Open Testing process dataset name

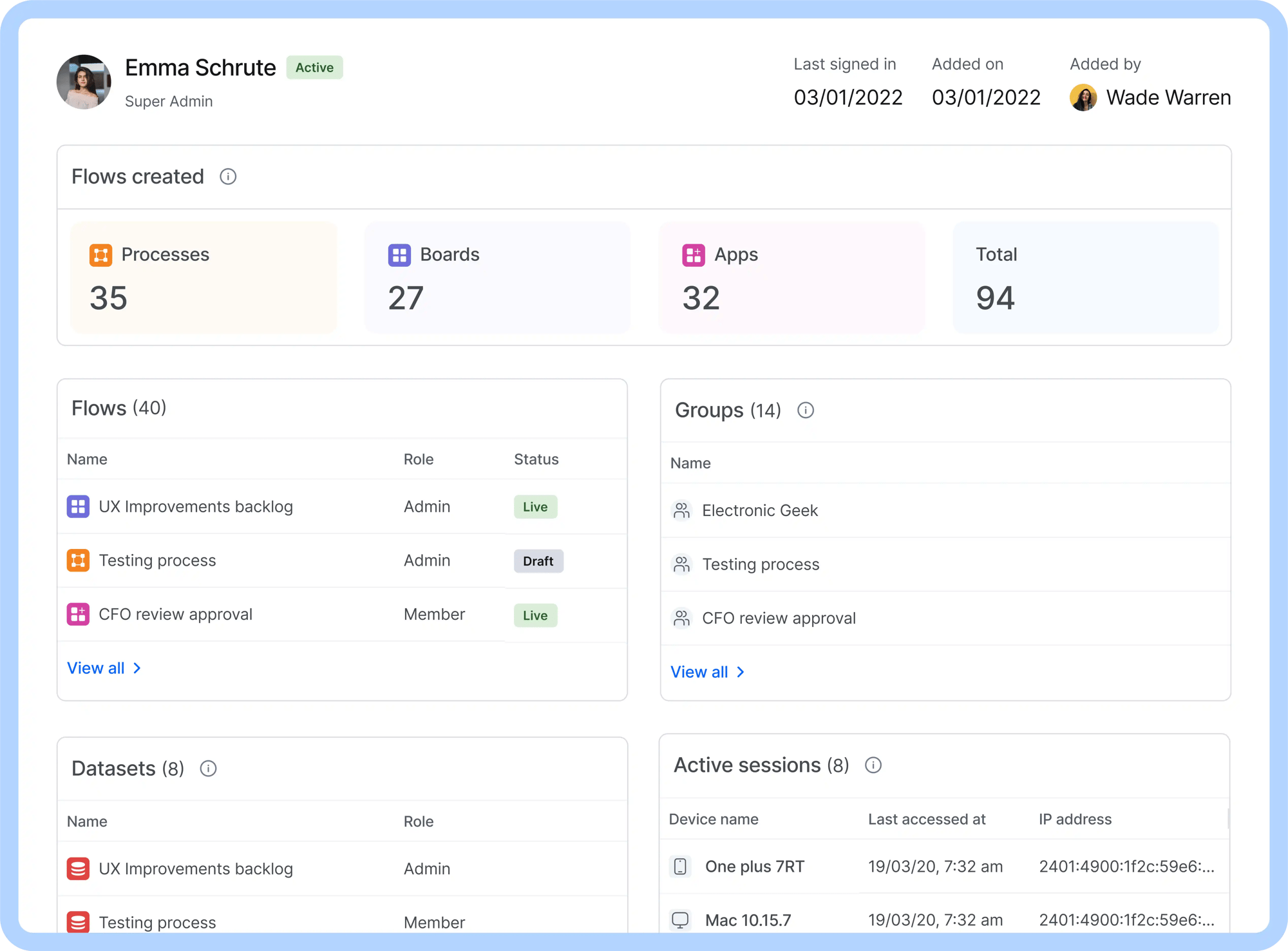tap(157, 922)
